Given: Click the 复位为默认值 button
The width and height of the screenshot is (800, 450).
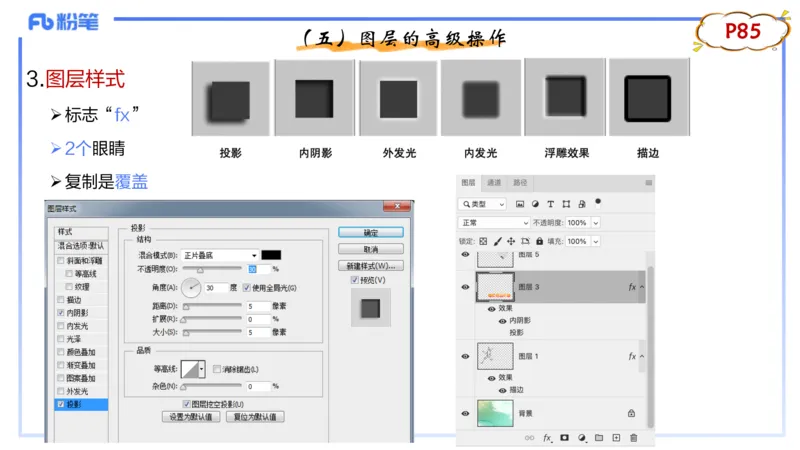Looking at the screenshot, I should pos(255,417).
